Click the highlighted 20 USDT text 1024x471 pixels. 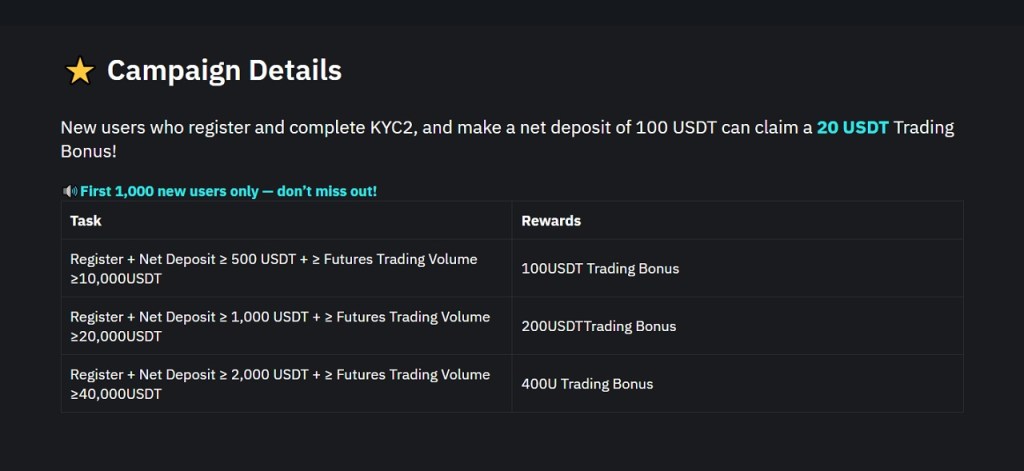tap(852, 129)
